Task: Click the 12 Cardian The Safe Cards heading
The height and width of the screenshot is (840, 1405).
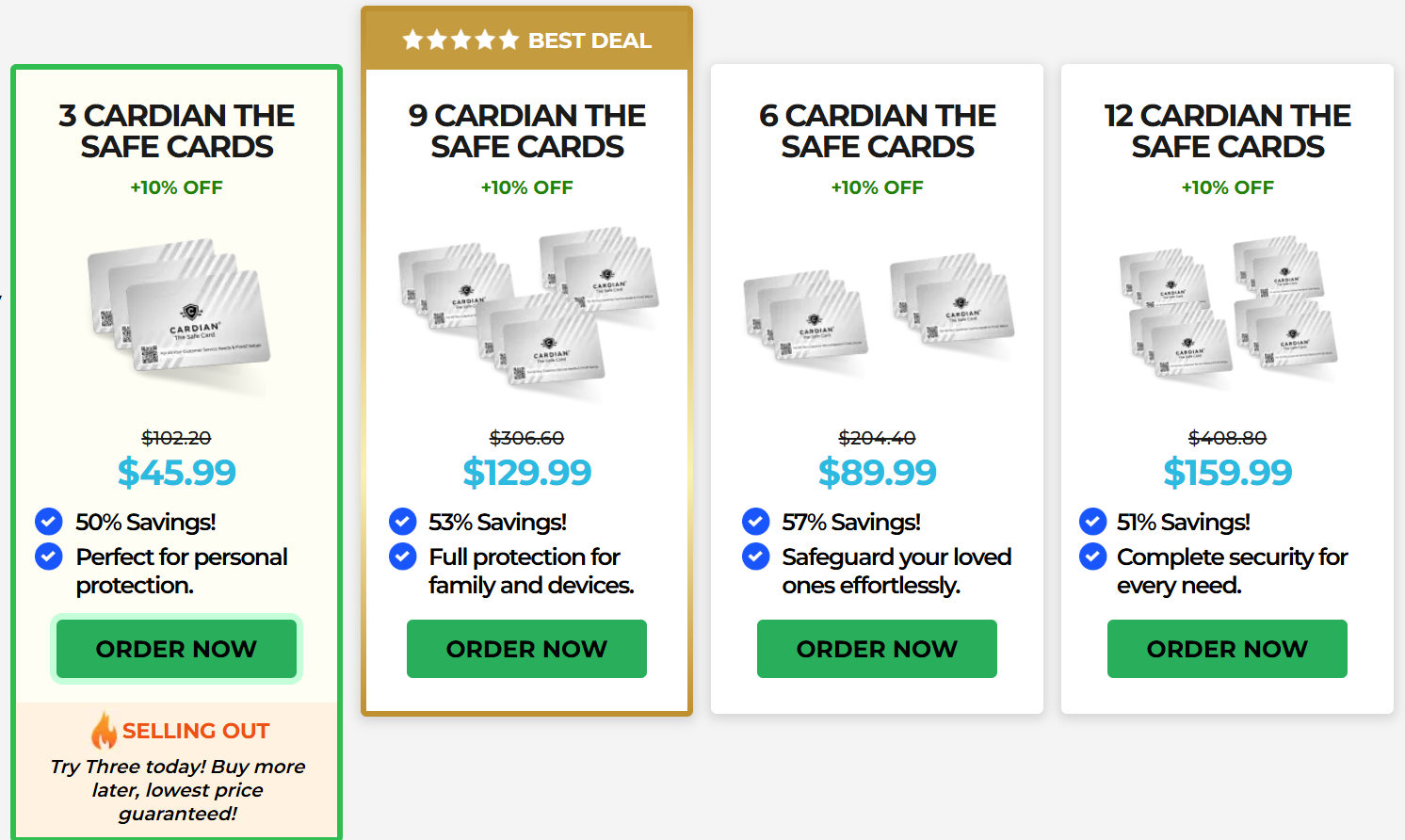Action: (1227, 131)
